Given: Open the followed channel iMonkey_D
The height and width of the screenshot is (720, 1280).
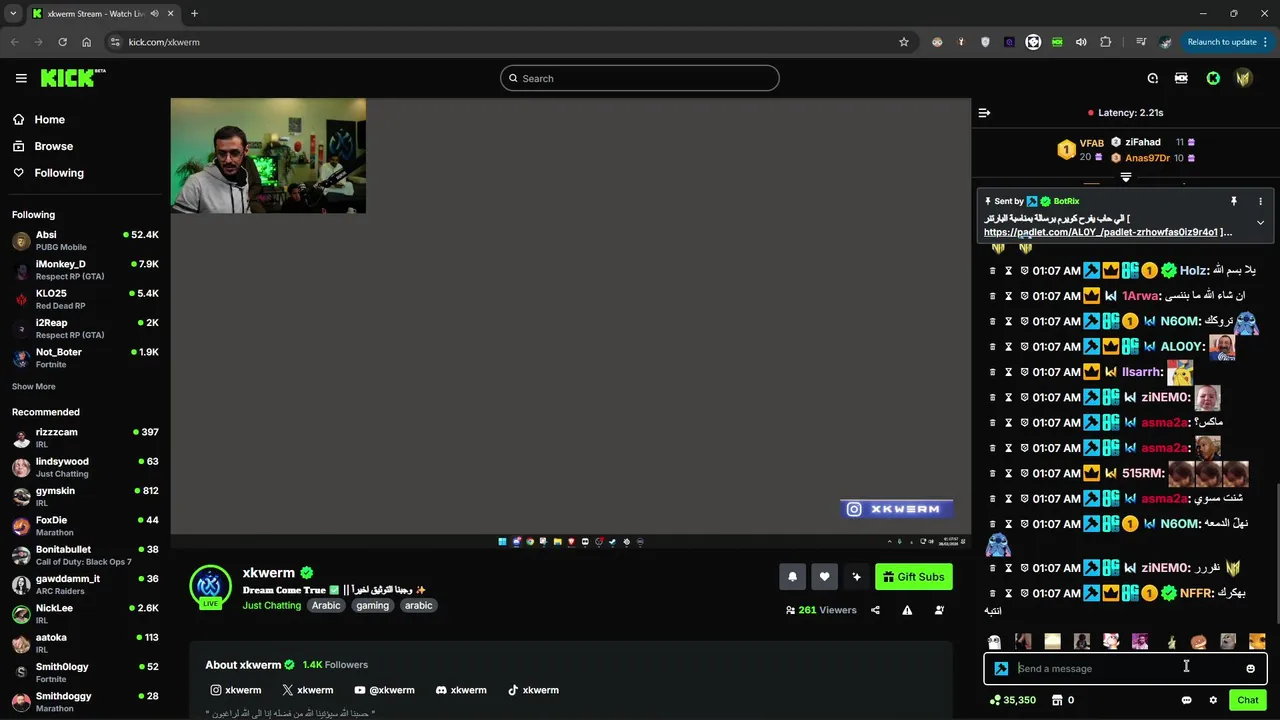Looking at the screenshot, I should [x=85, y=269].
